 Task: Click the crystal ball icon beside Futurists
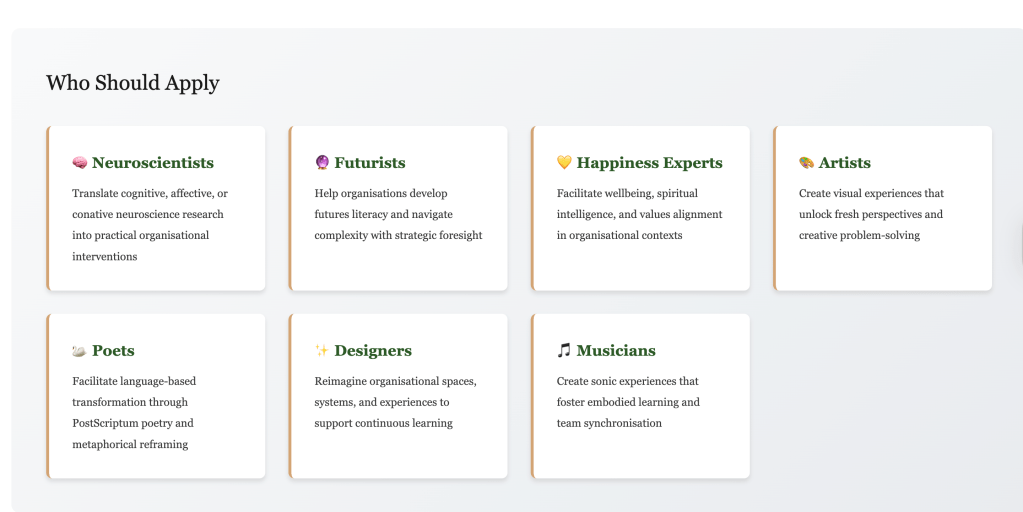[x=322, y=163]
